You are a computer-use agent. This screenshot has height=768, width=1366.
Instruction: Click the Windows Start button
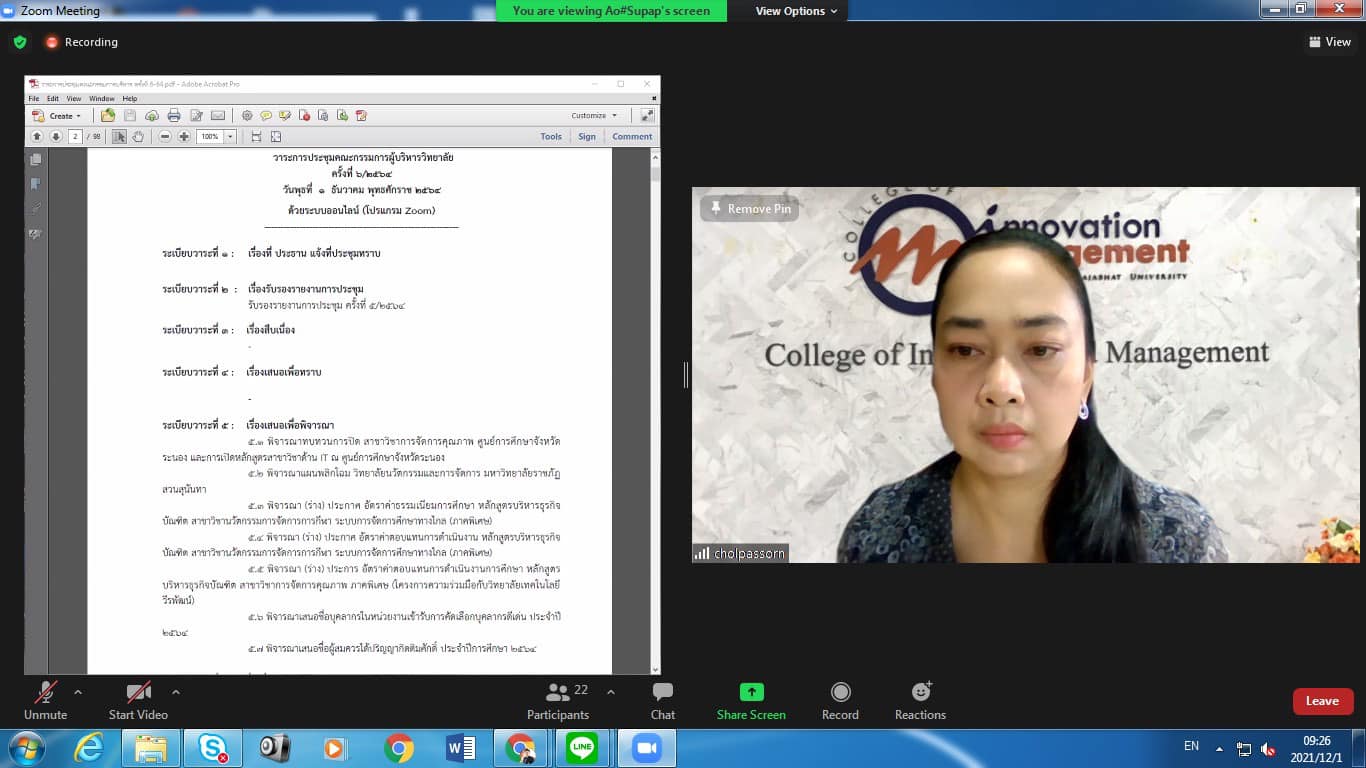[x=25, y=748]
